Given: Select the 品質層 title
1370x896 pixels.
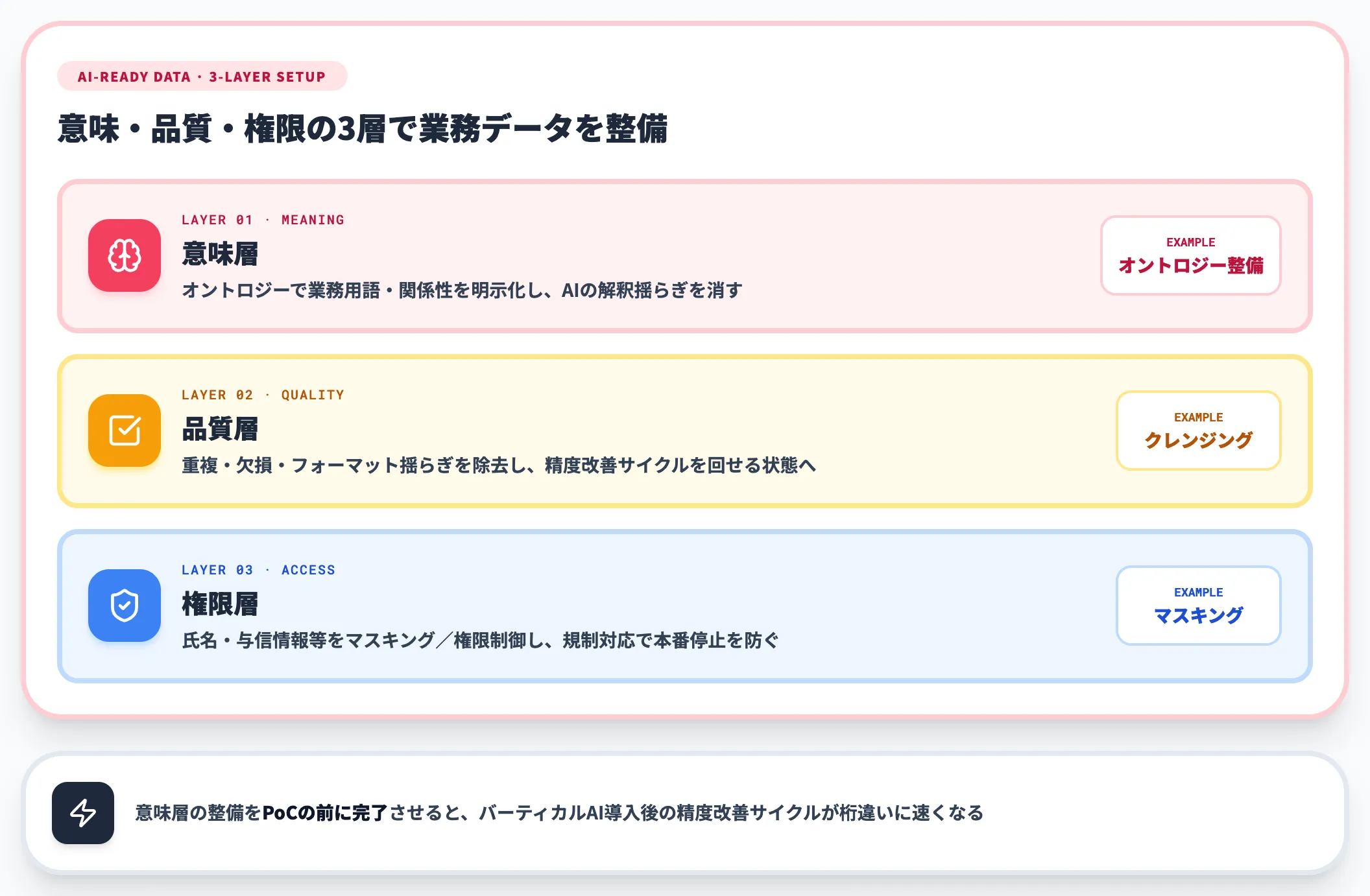Looking at the screenshot, I should pyautogui.click(x=220, y=429).
